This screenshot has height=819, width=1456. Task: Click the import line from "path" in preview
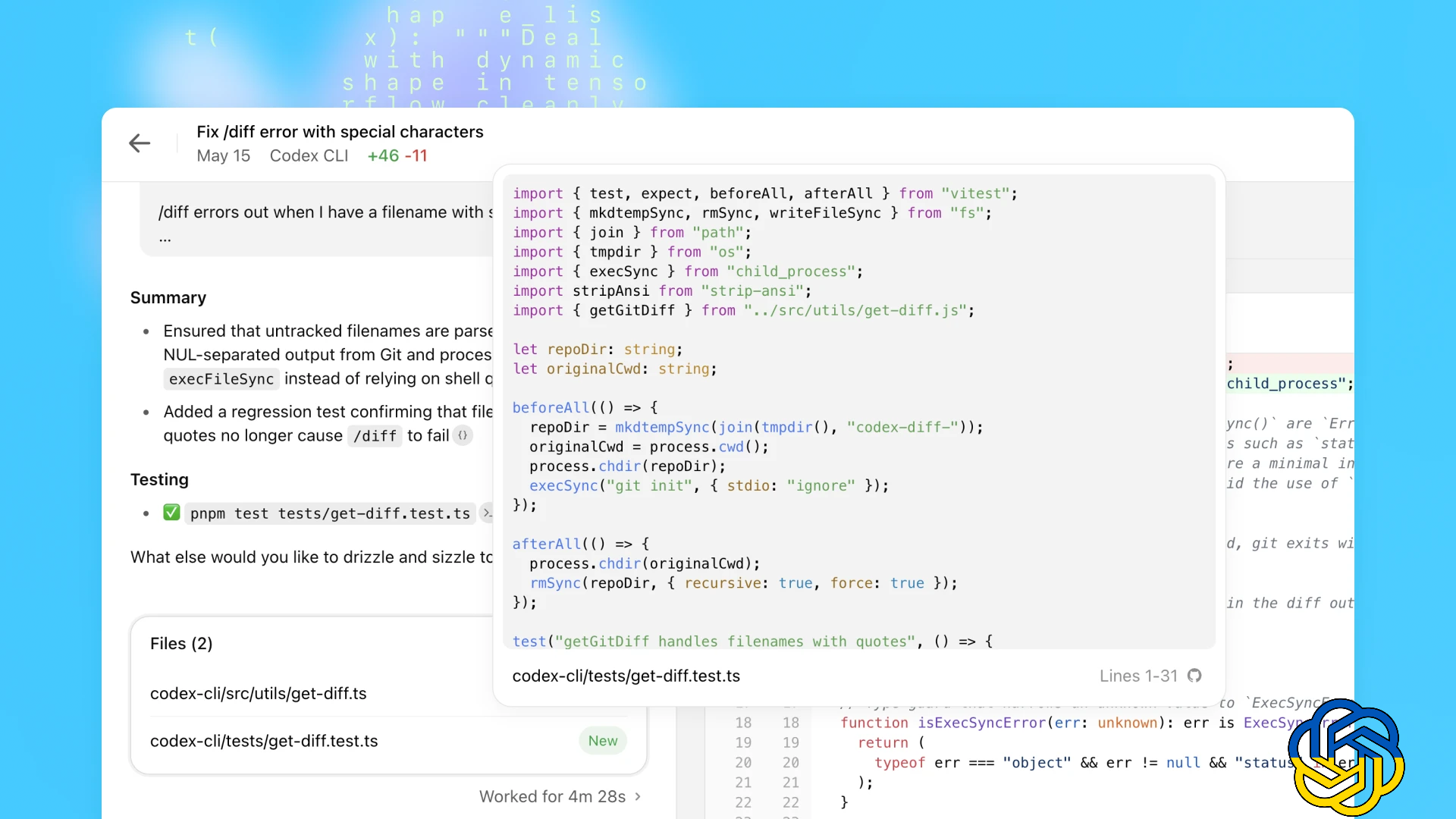632,232
